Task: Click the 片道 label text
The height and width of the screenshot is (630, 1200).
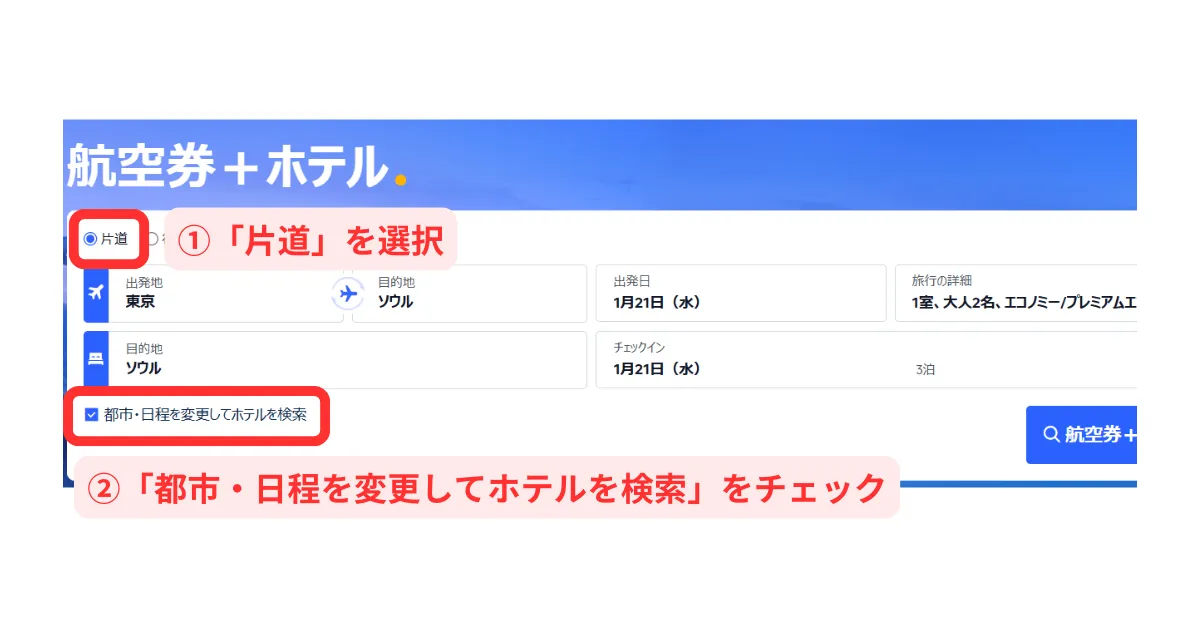Action: 114,239
